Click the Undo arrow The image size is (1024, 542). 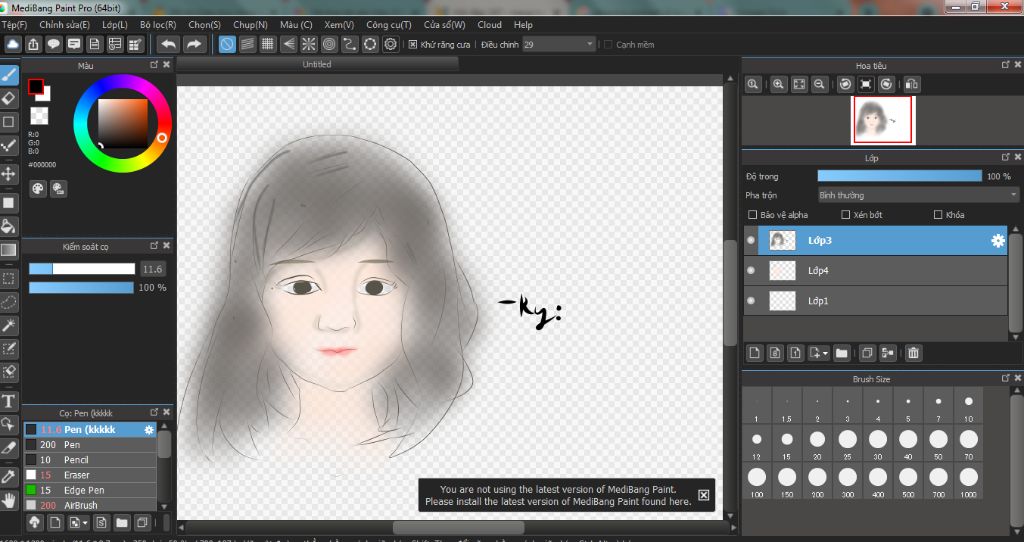click(x=168, y=44)
